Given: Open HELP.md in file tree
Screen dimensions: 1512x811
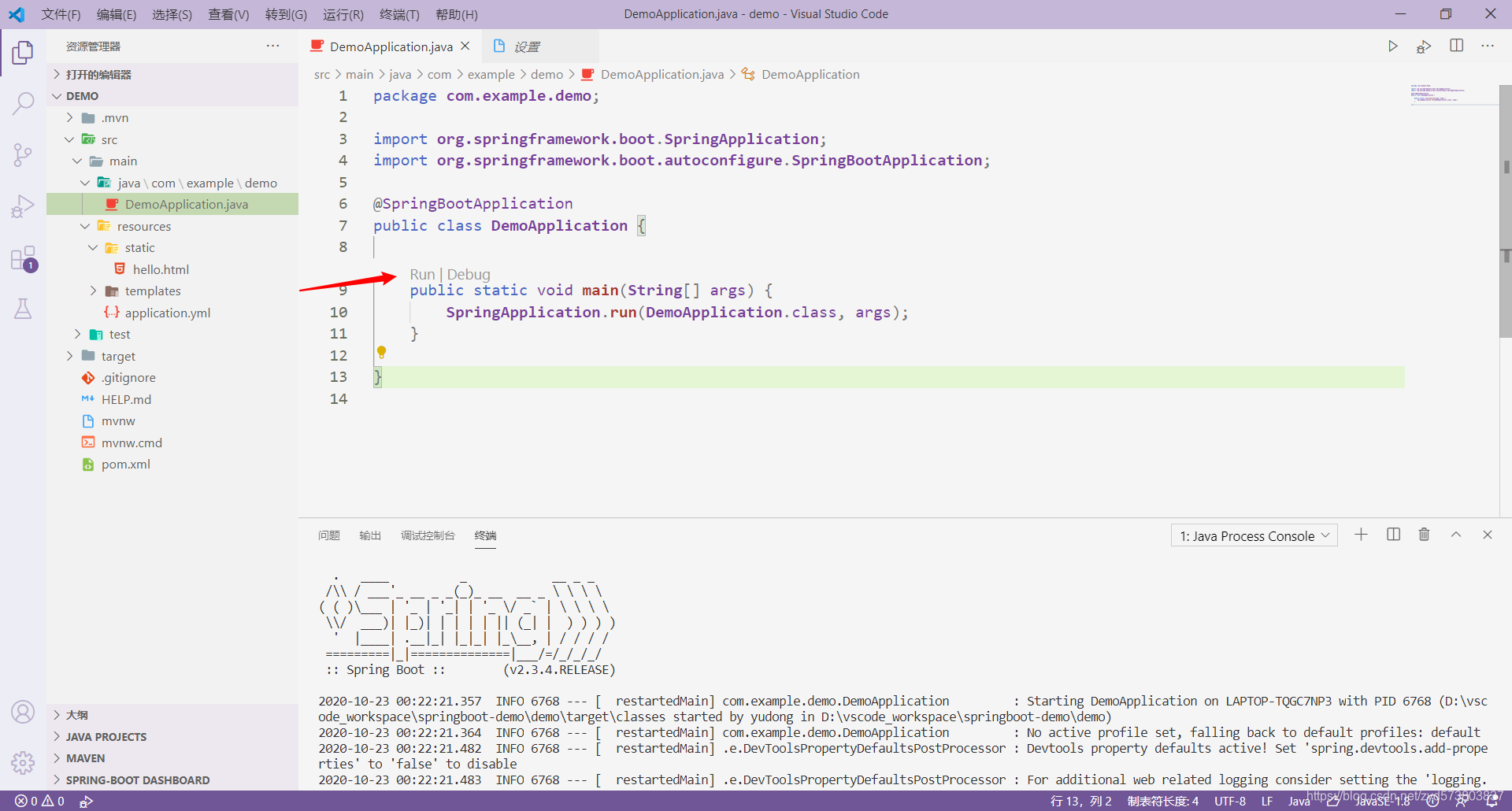Looking at the screenshot, I should click(x=126, y=399).
